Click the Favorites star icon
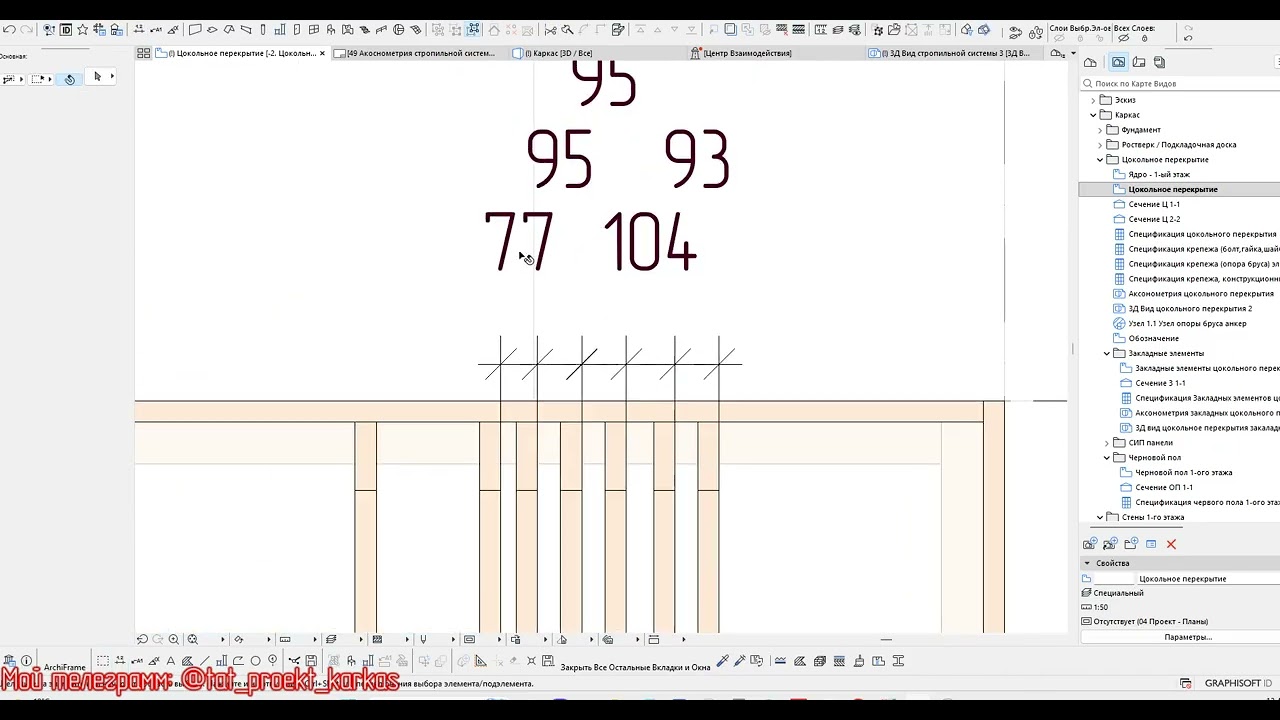This screenshot has height=720, width=1280. (82, 30)
